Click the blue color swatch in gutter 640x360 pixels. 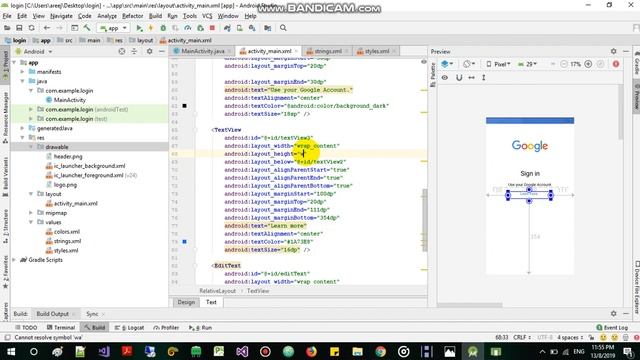tap(184, 242)
